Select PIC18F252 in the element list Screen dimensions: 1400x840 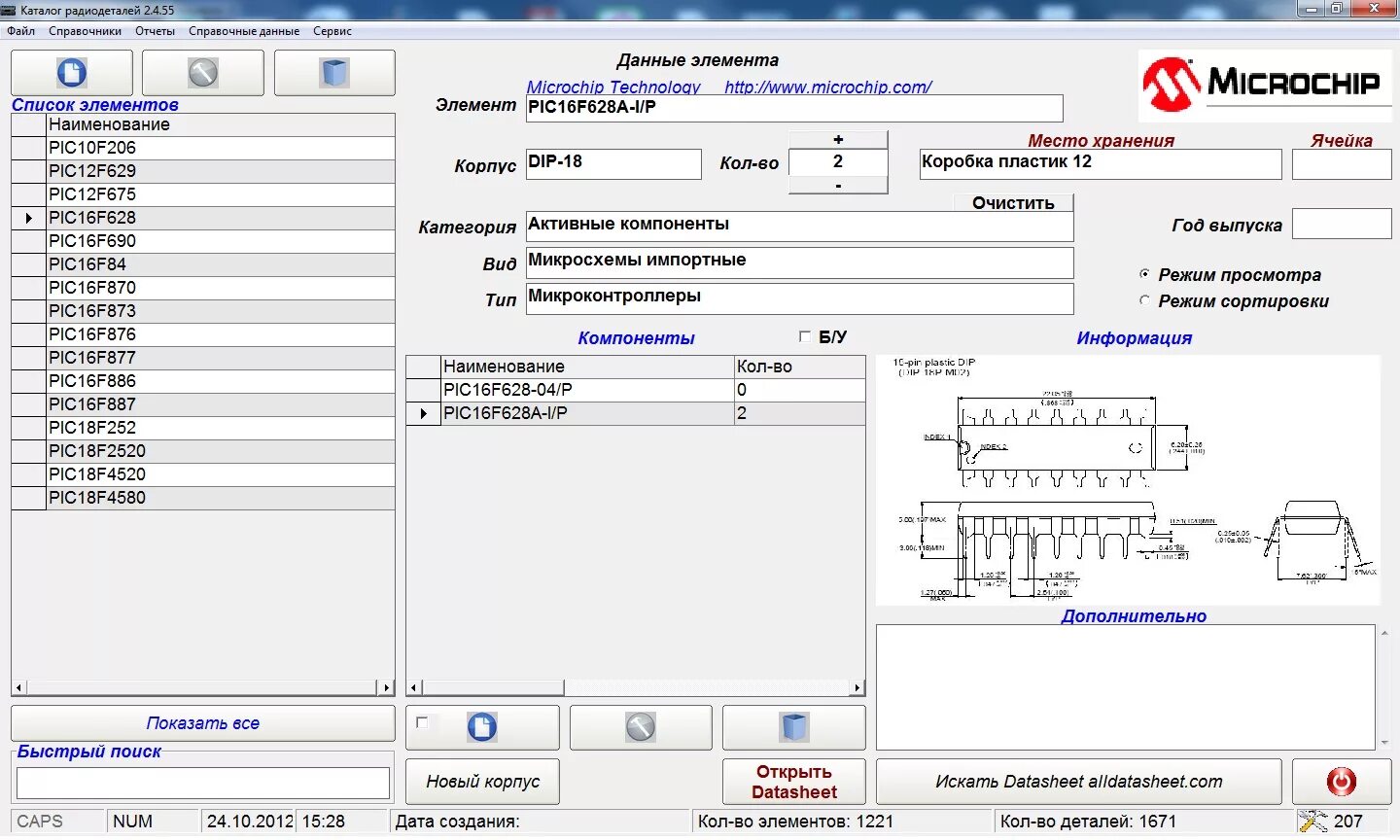click(x=221, y=428)
